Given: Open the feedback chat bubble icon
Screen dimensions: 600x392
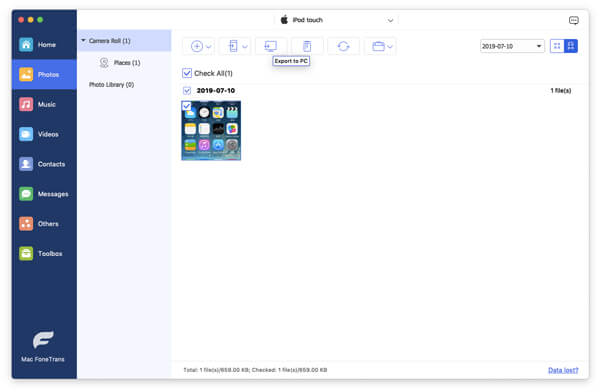Looking at the screenshot, I should (573, 20).
